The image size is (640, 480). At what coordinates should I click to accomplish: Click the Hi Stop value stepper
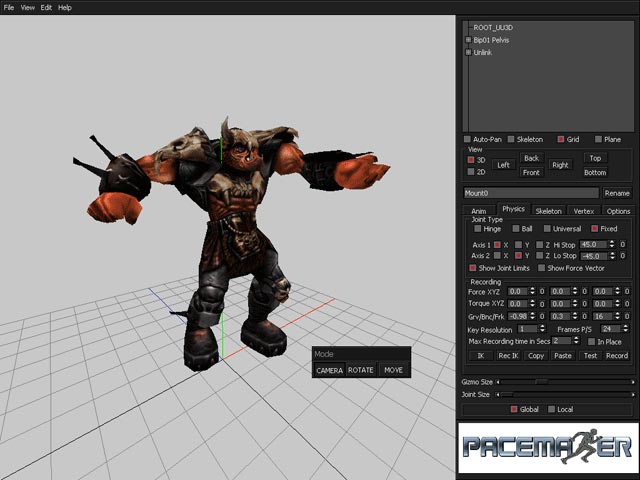click(611, 244)
